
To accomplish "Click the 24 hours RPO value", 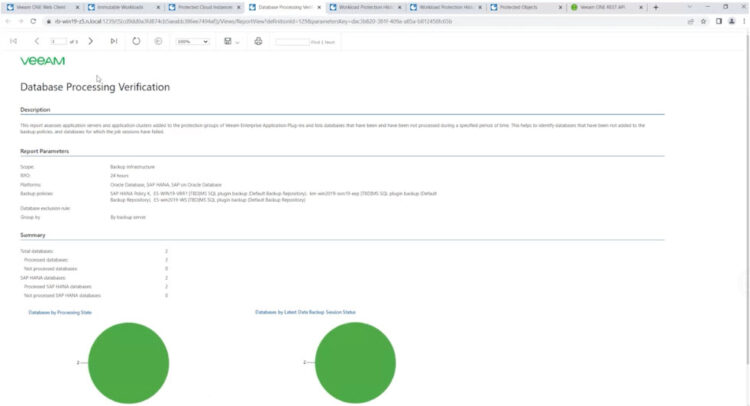I will (119, 176).
